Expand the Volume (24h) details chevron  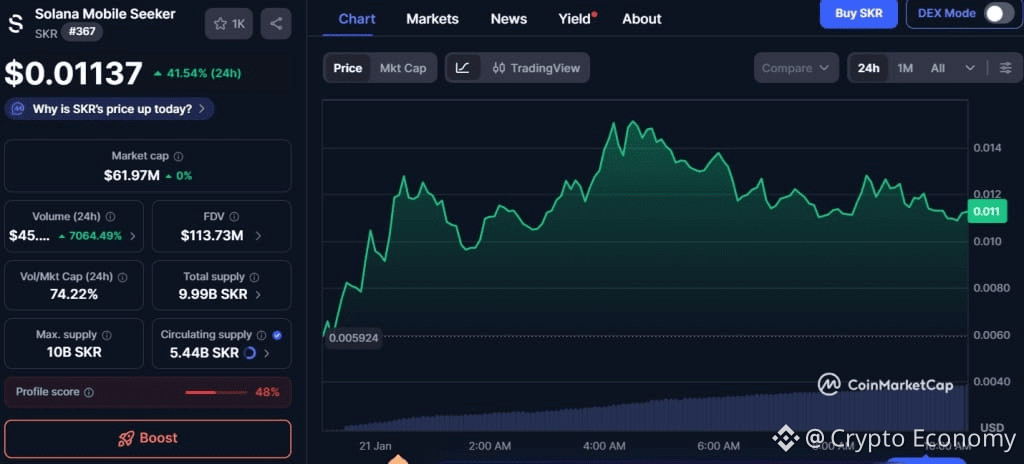pyautogui.click(x=133, y=236)
